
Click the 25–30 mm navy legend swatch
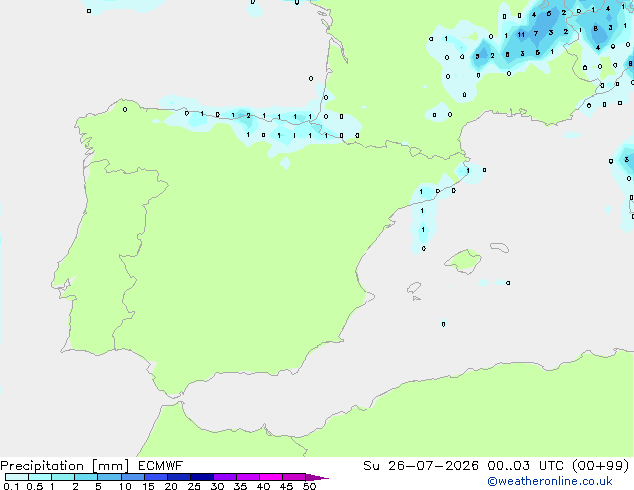coord(201,477)
